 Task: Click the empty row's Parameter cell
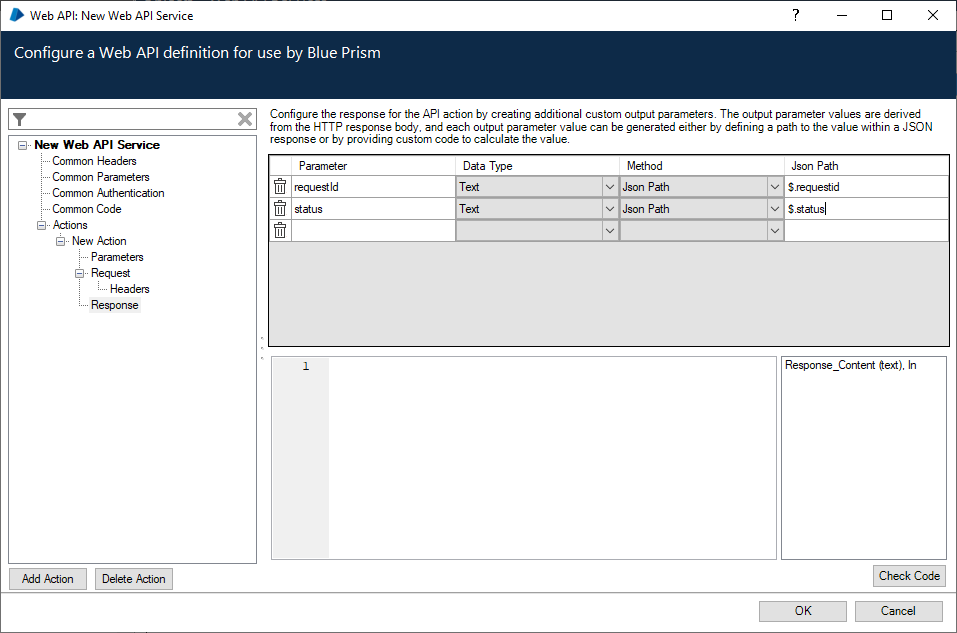point(373,231)
